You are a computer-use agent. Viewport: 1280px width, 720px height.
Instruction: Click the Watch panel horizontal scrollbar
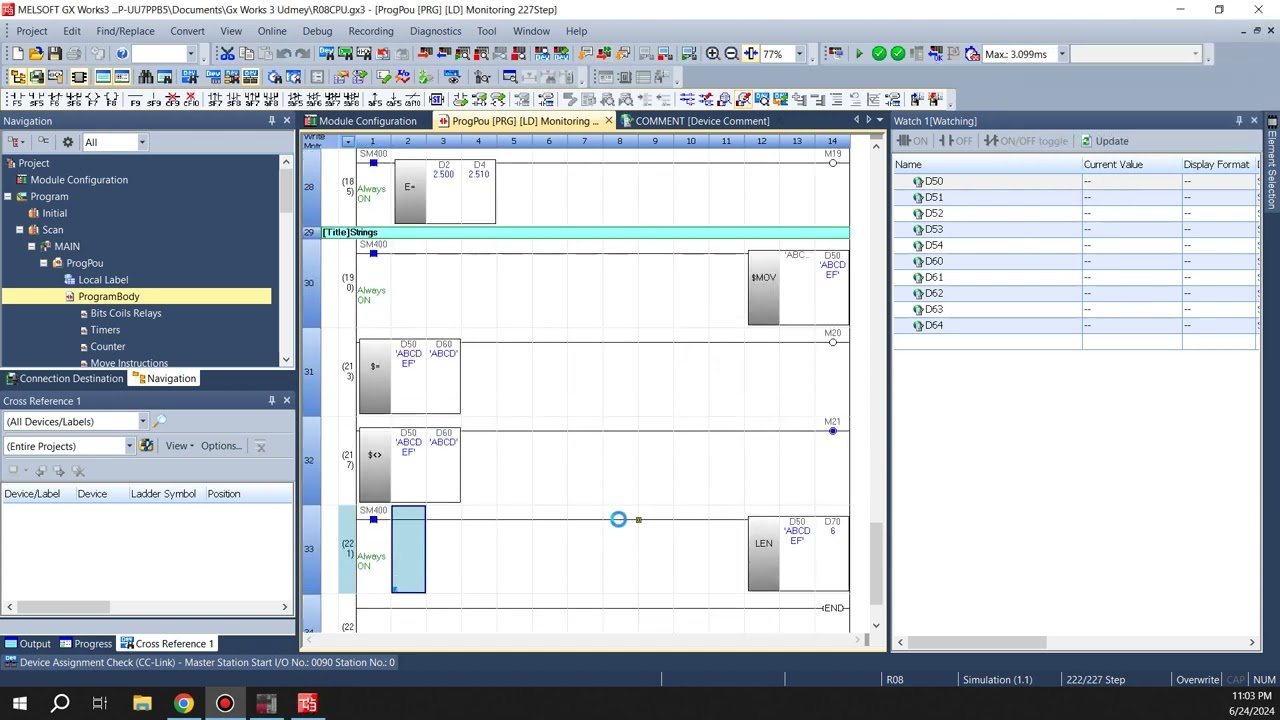(x=975, y=643)
